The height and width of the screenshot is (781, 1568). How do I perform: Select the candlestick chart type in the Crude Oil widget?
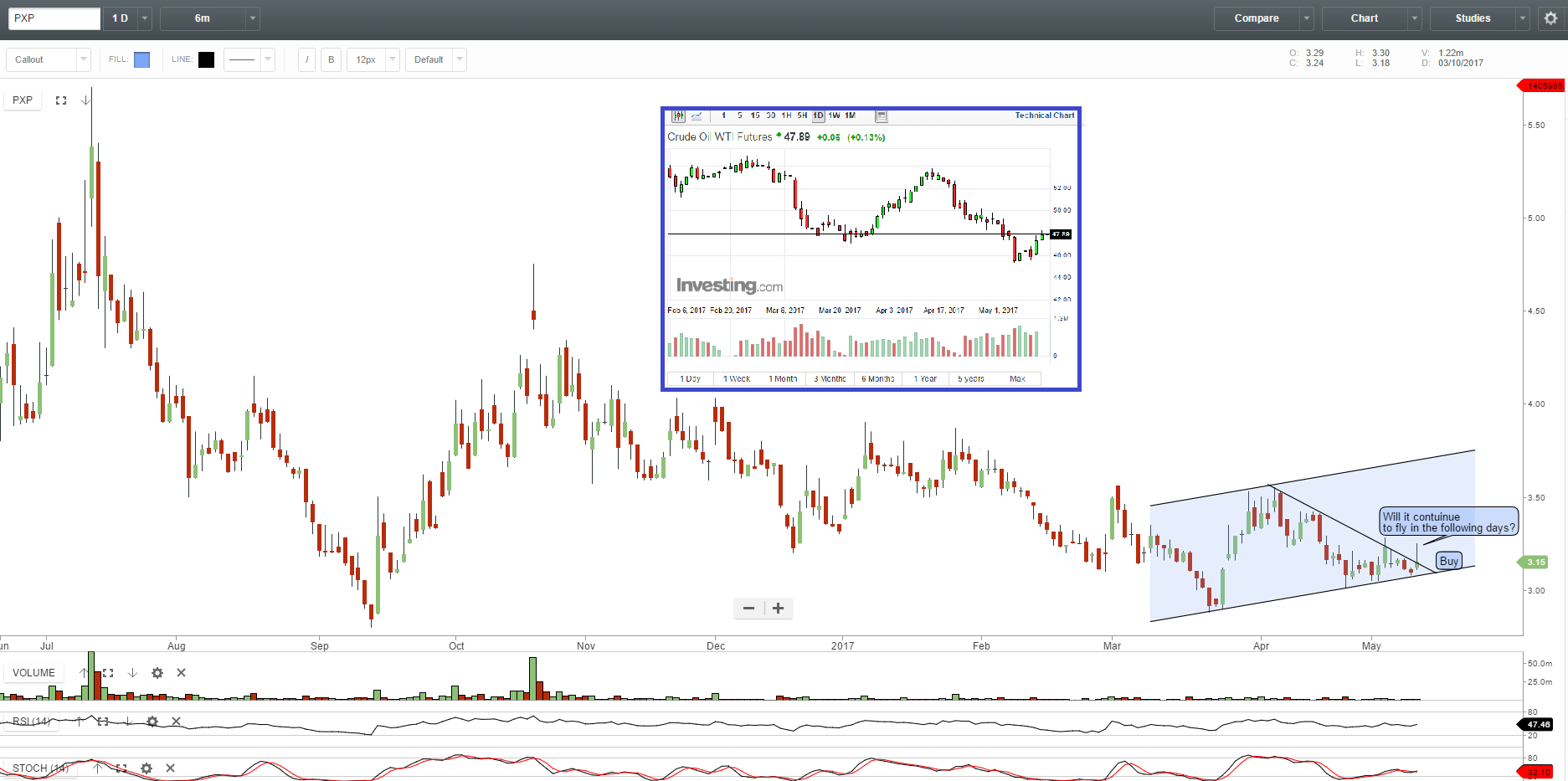click(680, 116)
